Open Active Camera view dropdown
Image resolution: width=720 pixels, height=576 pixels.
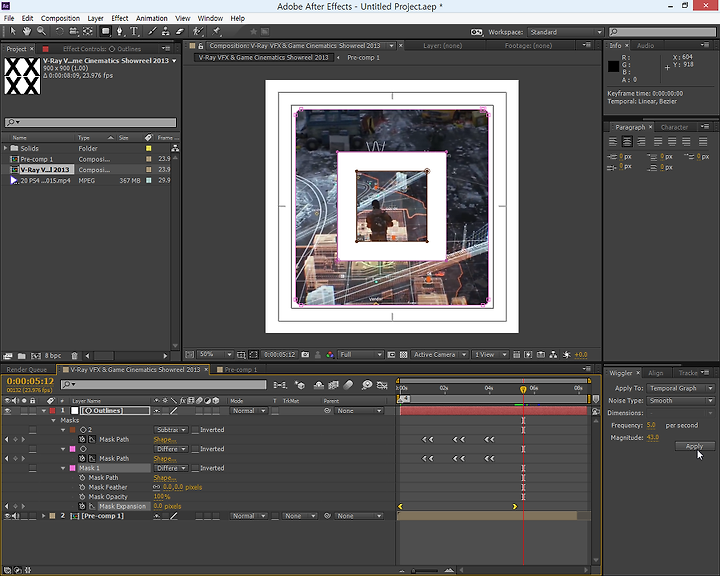[439, 355]
